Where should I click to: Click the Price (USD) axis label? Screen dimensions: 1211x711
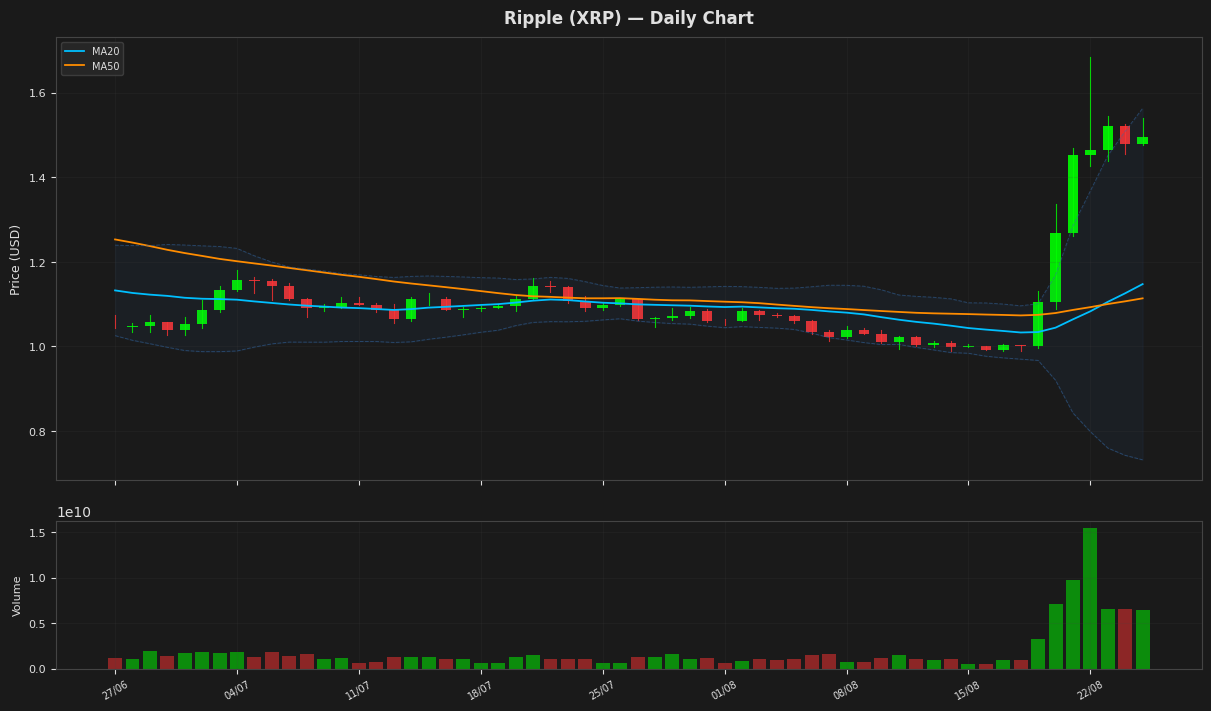pos(16,259)
